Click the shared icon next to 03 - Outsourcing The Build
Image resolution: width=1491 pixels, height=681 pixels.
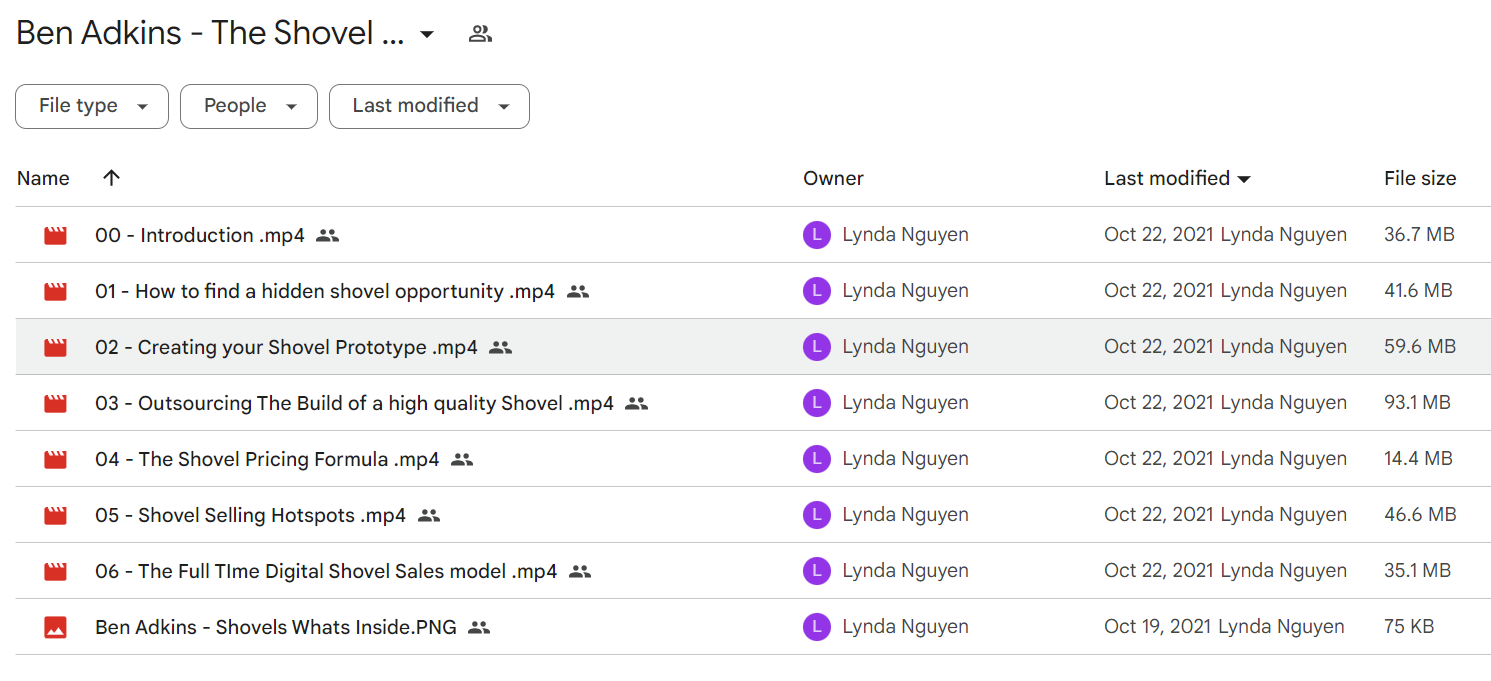pyautogui.click(x=637, y=404)
